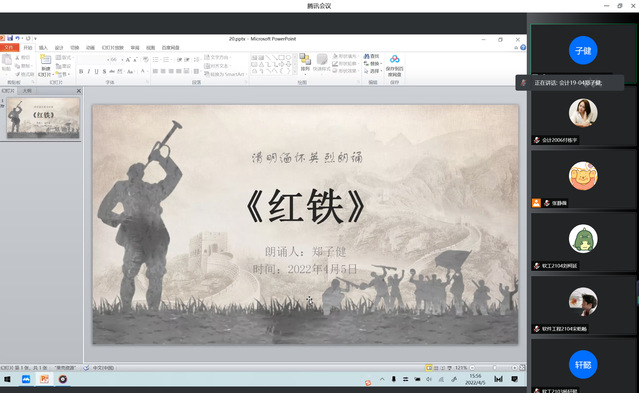This screenshot has width=639, height=393.
Task: Click the red File button
Action: click(x=9, y=48)
